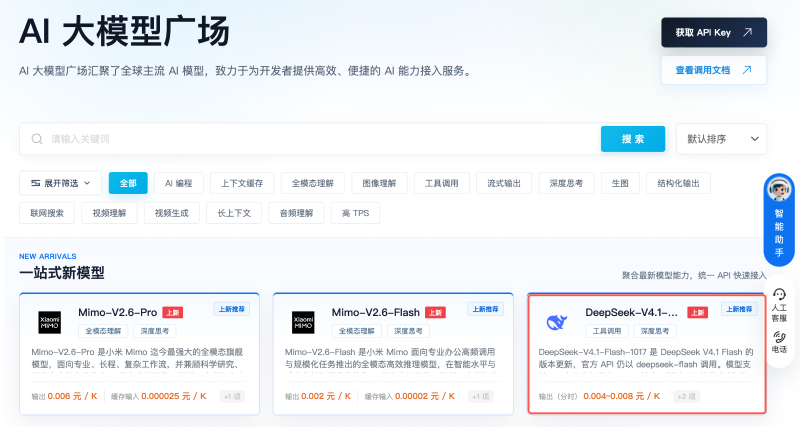Screen dimensions: 800x427
Task: Click the NEW ARRIVALS label
Action: (x=48, y=257)
